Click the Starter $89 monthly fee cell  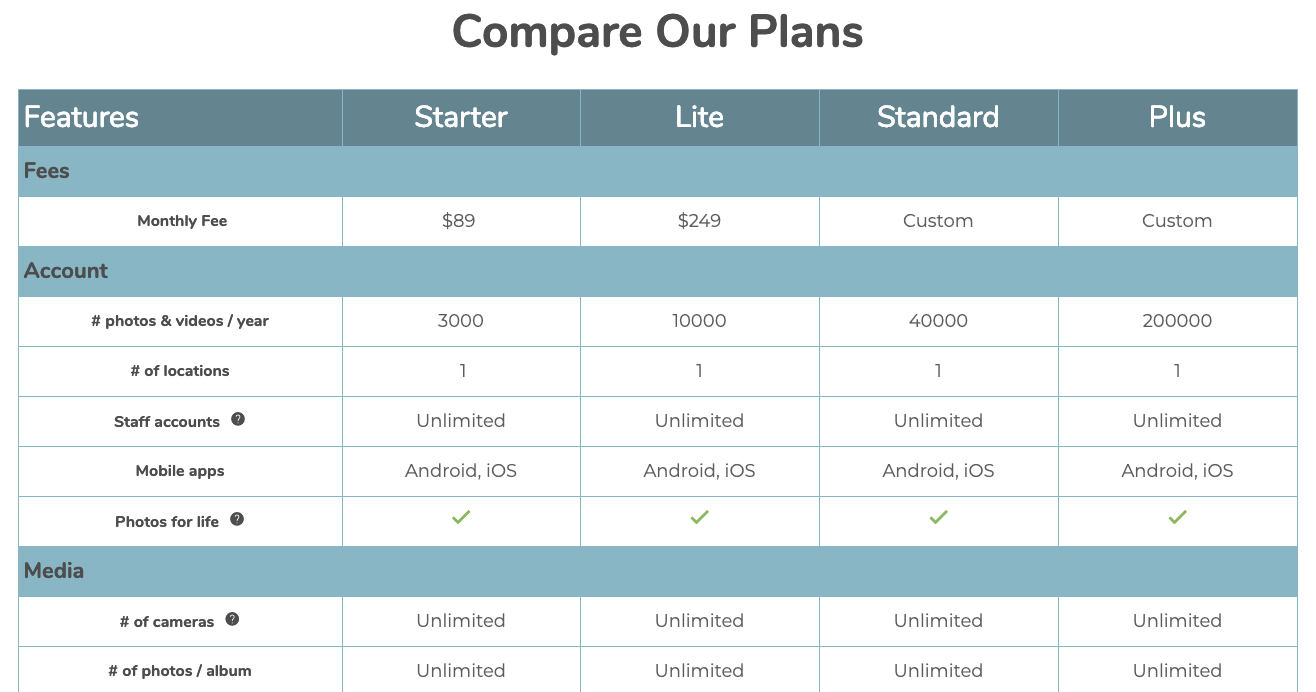click(x=461, y=221)
